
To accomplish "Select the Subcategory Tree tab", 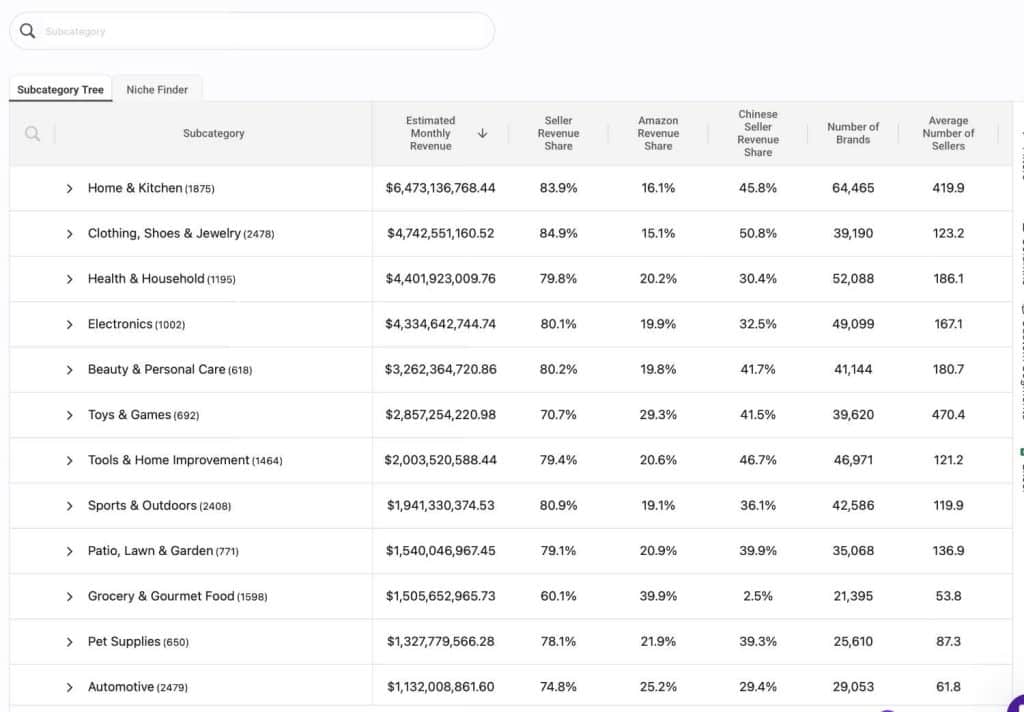I will [60, 89].
